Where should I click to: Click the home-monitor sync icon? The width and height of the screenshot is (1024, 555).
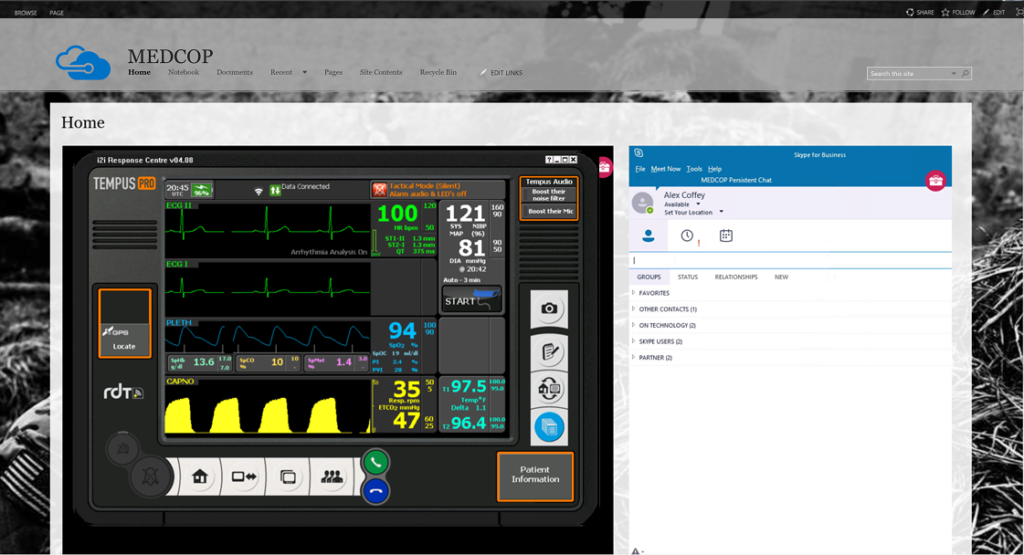click(549, 389)
